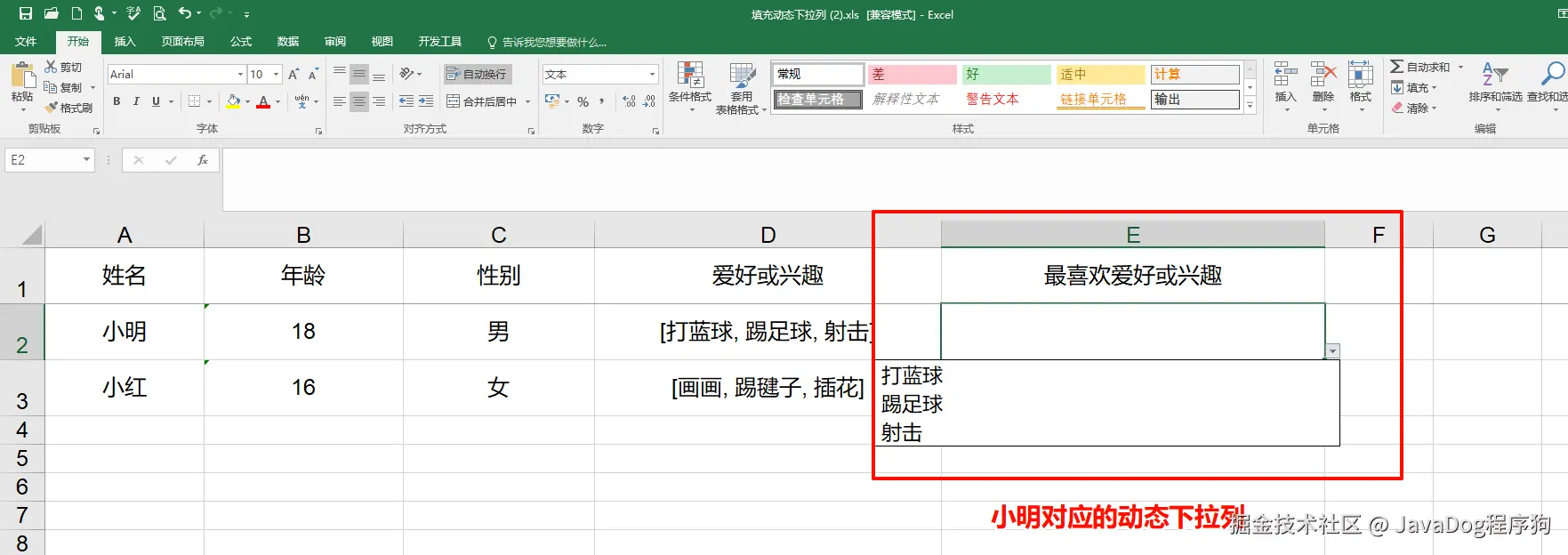
Task: Select column B header
Action: point(303,235)
